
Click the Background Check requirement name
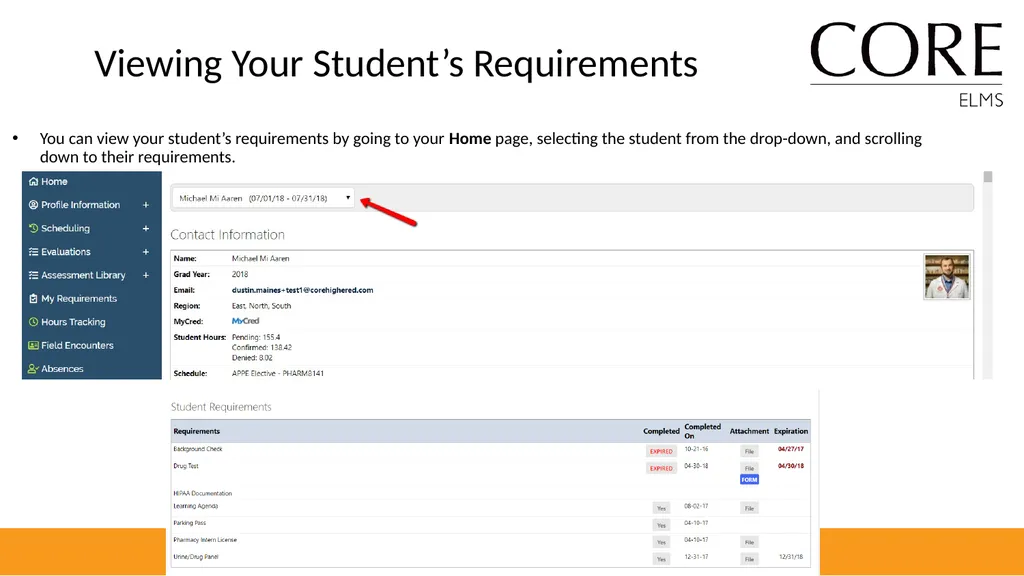(x=198, y=449)
